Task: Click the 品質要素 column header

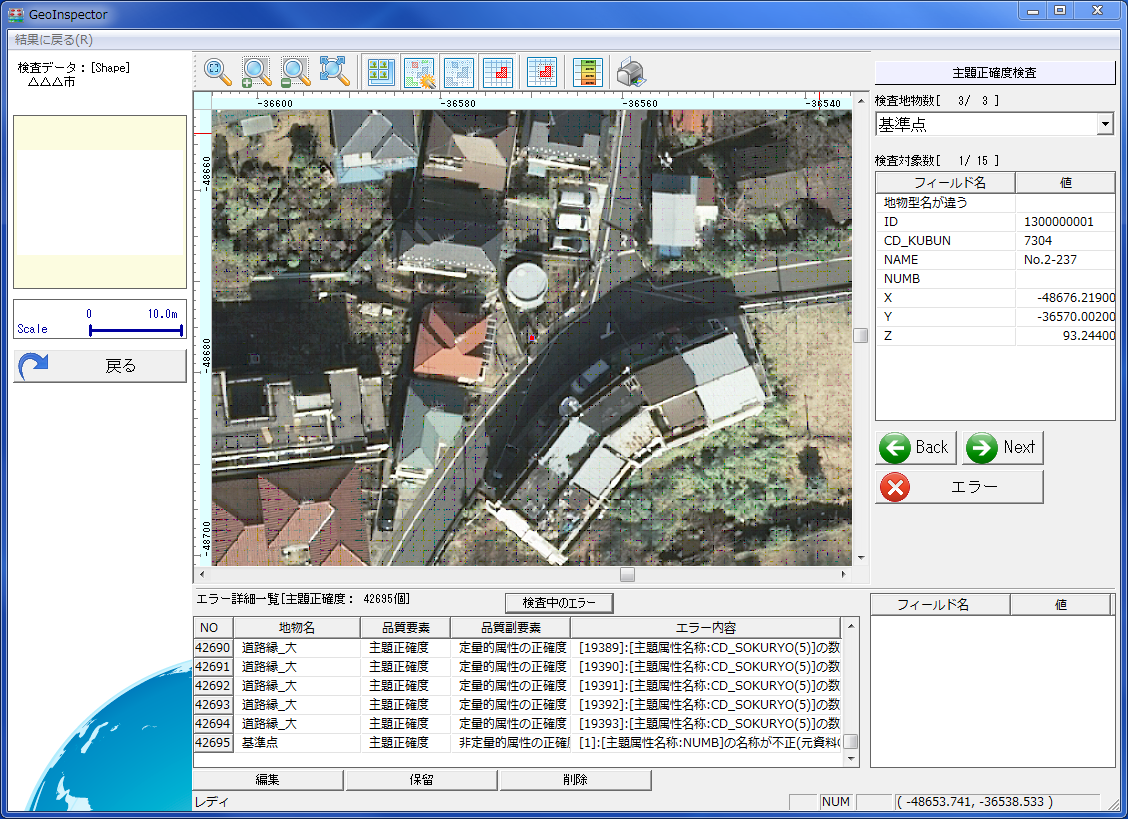Action: pos(406,628)
